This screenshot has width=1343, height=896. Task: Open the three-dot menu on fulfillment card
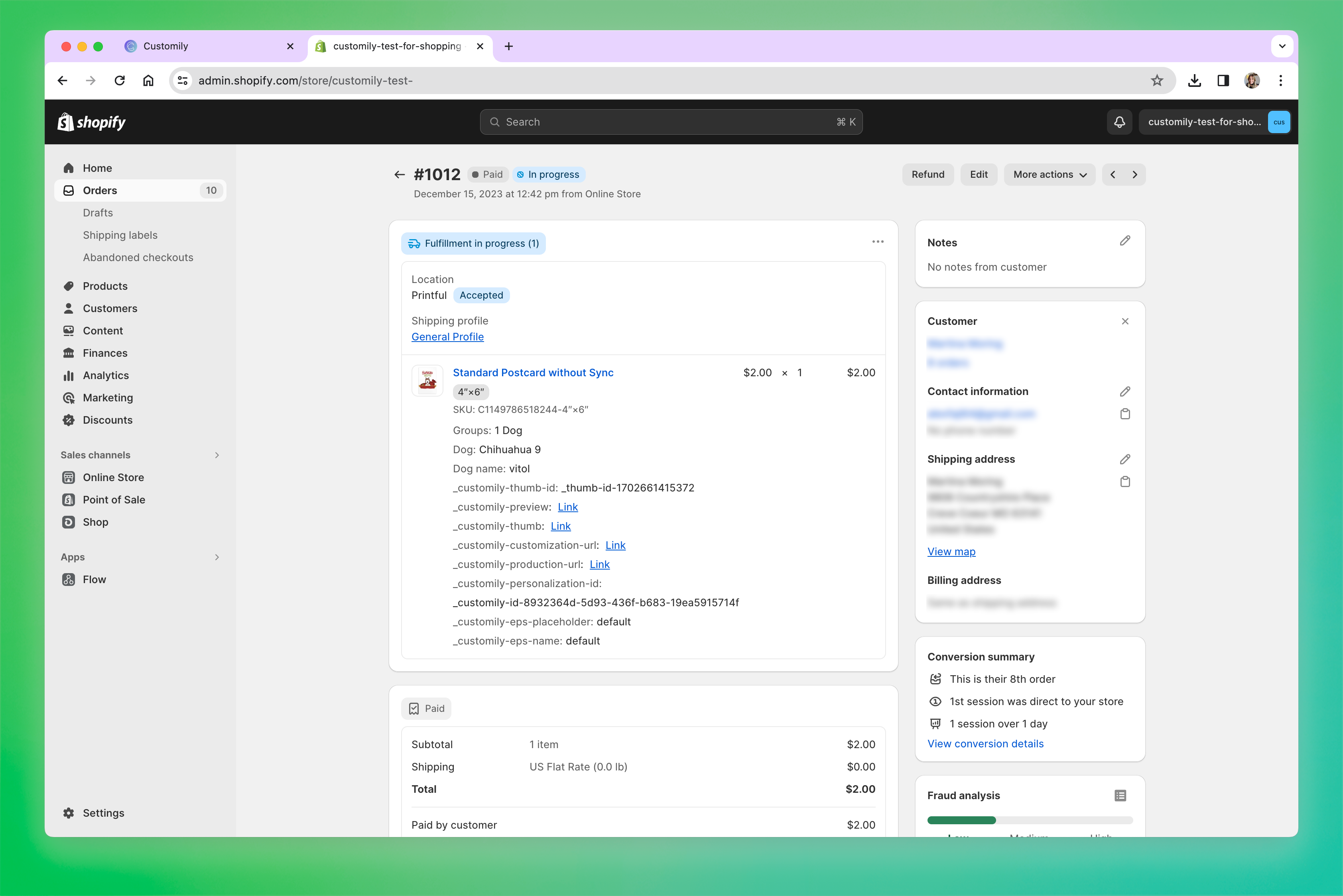tap(878, 242)
